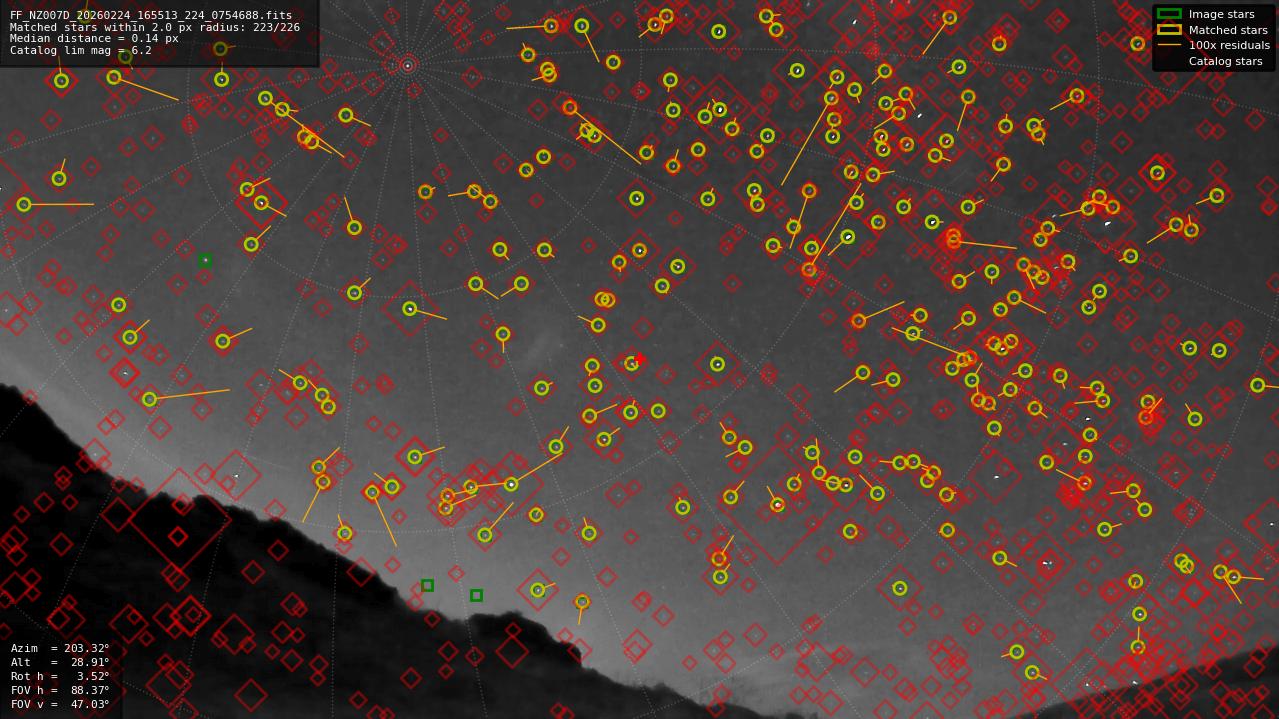Click the 'Rot h = 3.52°' readout

coord(60,676)
